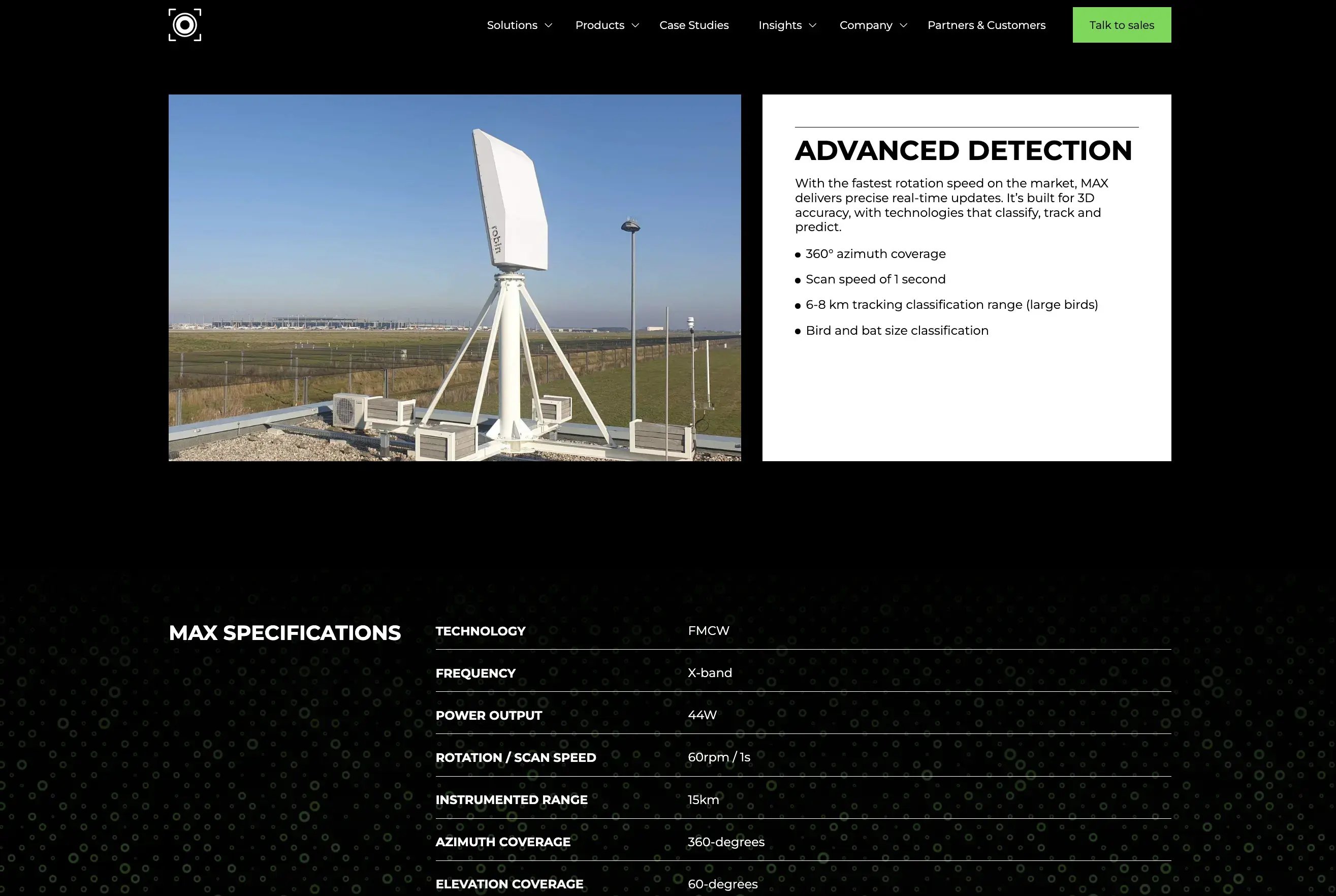
Task: Expand the Products chevron arrow
Action: (x=635, y=25)
